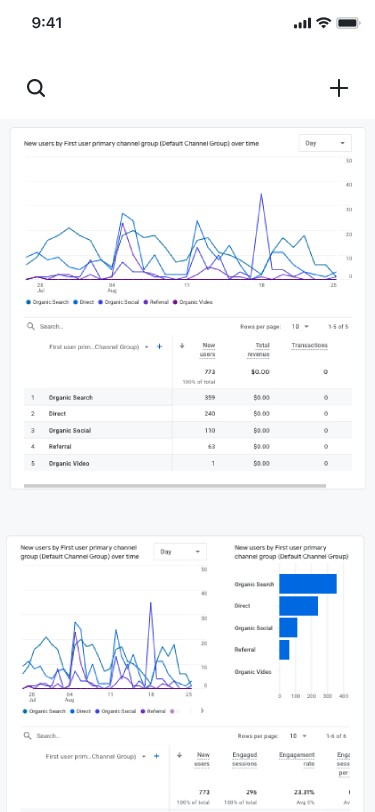Click sort arrow next to New users, first table
375x812 pixels.
pyautogui.click(x=182, y=345)
